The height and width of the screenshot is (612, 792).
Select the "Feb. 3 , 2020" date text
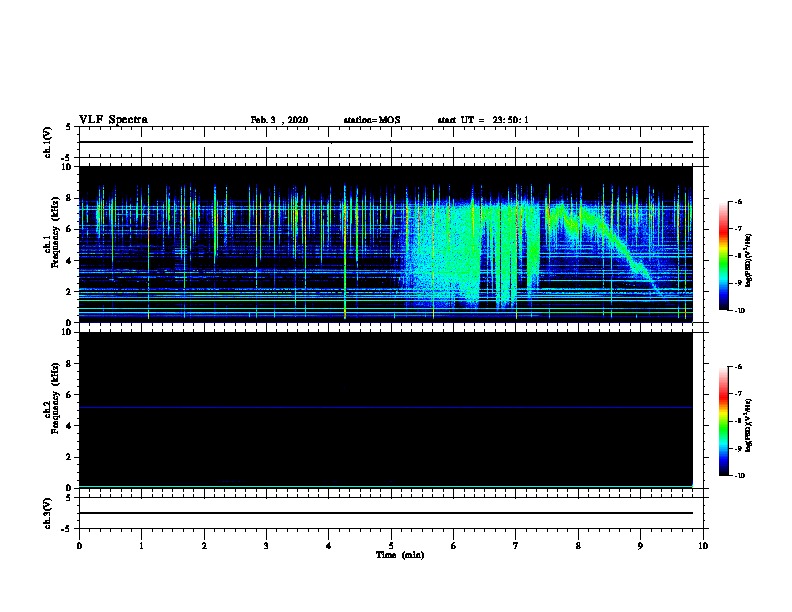coord(279,120)
